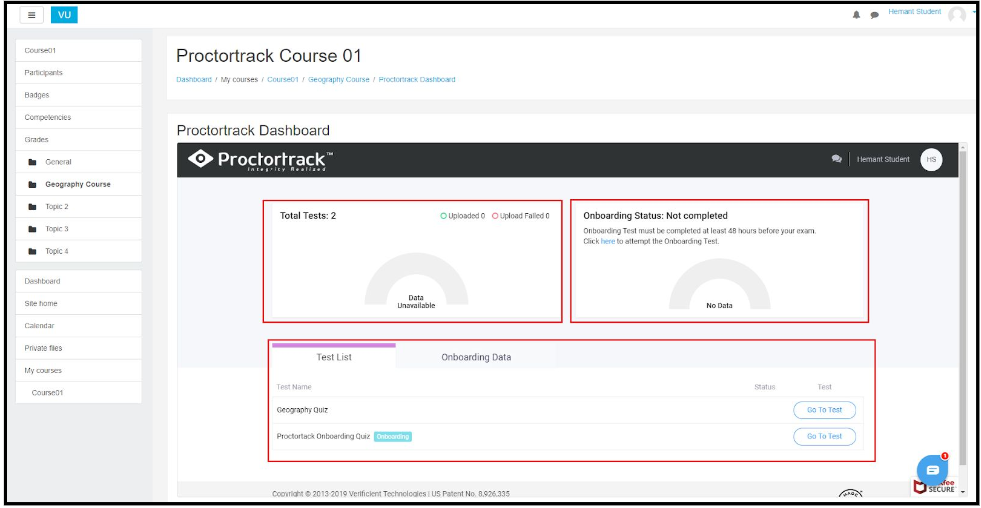Click the Proctortrack logo
The height and width of the screenshot is (508, 981).
(x=261, y=160)
